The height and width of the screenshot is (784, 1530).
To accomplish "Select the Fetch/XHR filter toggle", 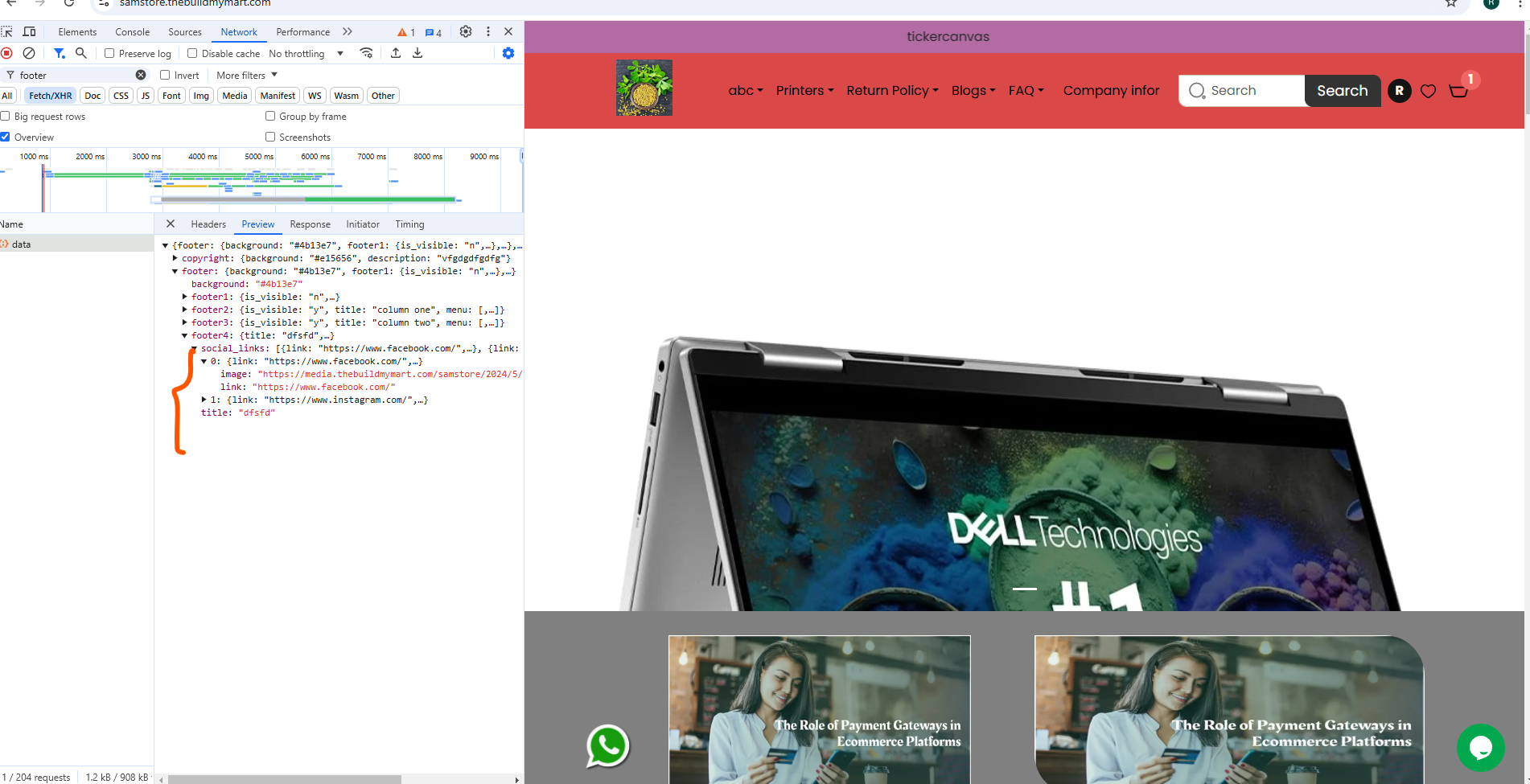I will [x=51, y=96].
